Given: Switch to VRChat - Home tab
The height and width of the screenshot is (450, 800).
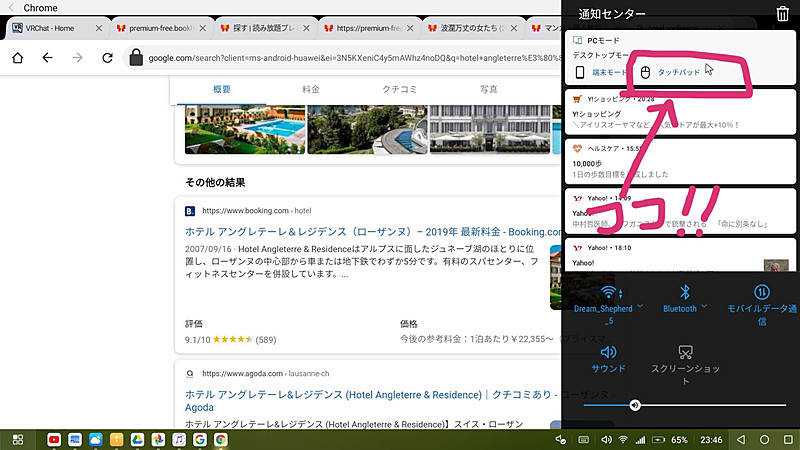Looking at the screenshot, I should [58, 28].
